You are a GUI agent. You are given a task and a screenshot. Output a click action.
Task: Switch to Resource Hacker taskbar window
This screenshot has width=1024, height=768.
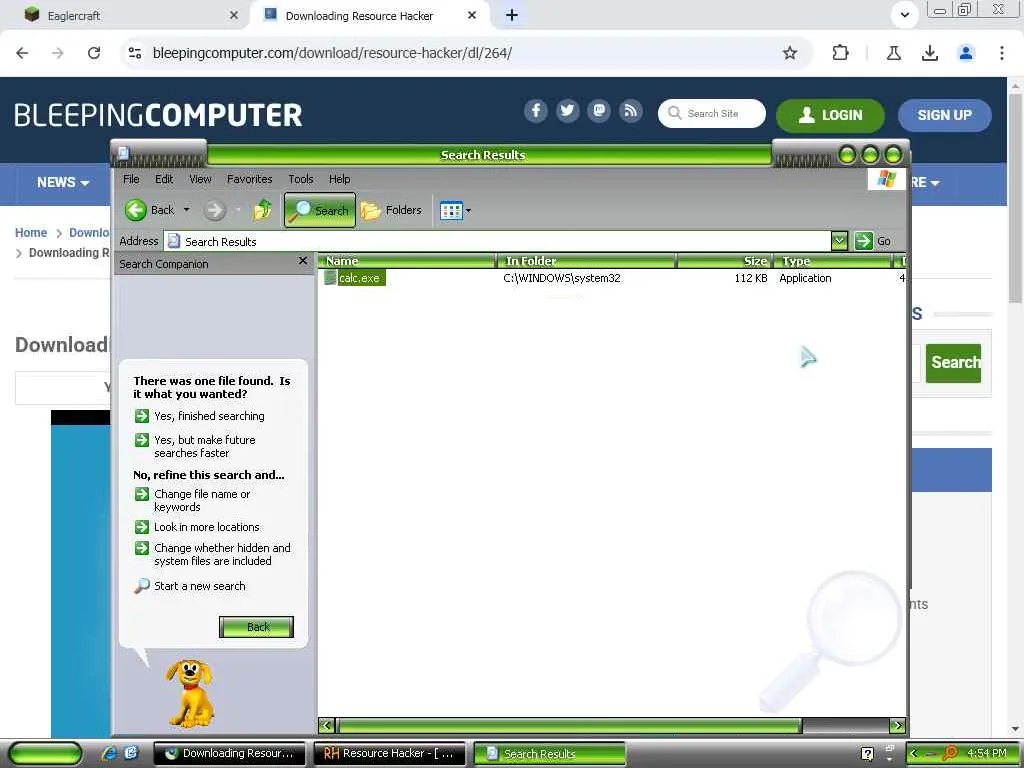click(x=390, y=754)
